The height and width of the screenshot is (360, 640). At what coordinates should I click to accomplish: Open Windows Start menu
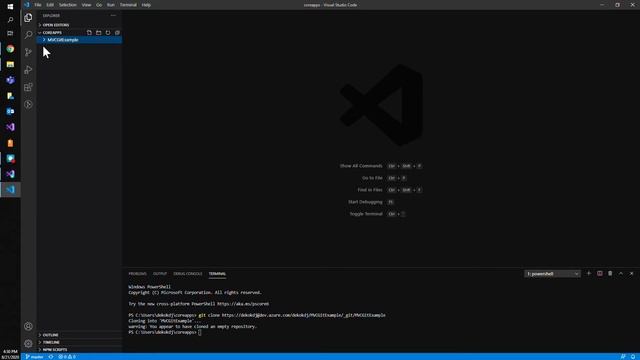[x=10, y=6]
